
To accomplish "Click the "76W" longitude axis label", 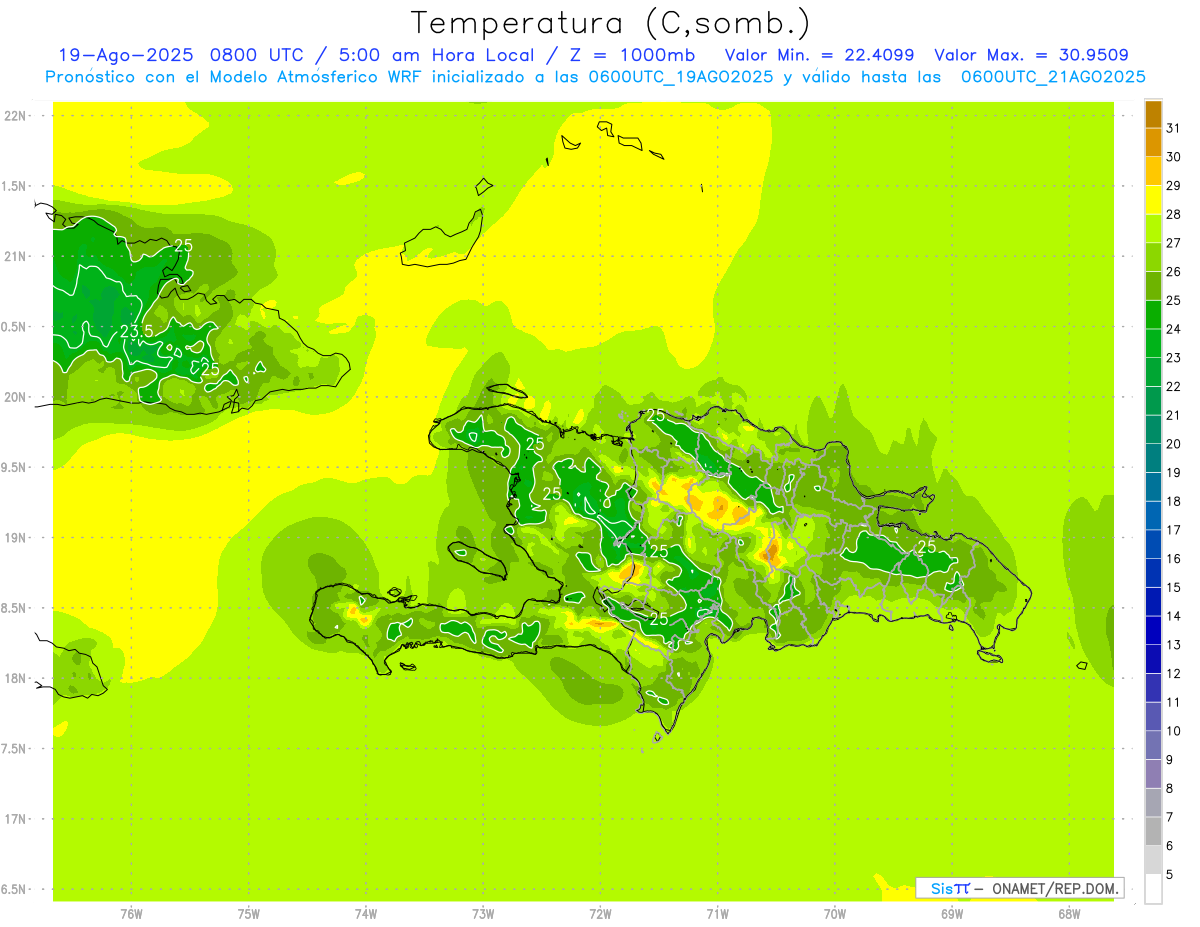I will point(131,914).
